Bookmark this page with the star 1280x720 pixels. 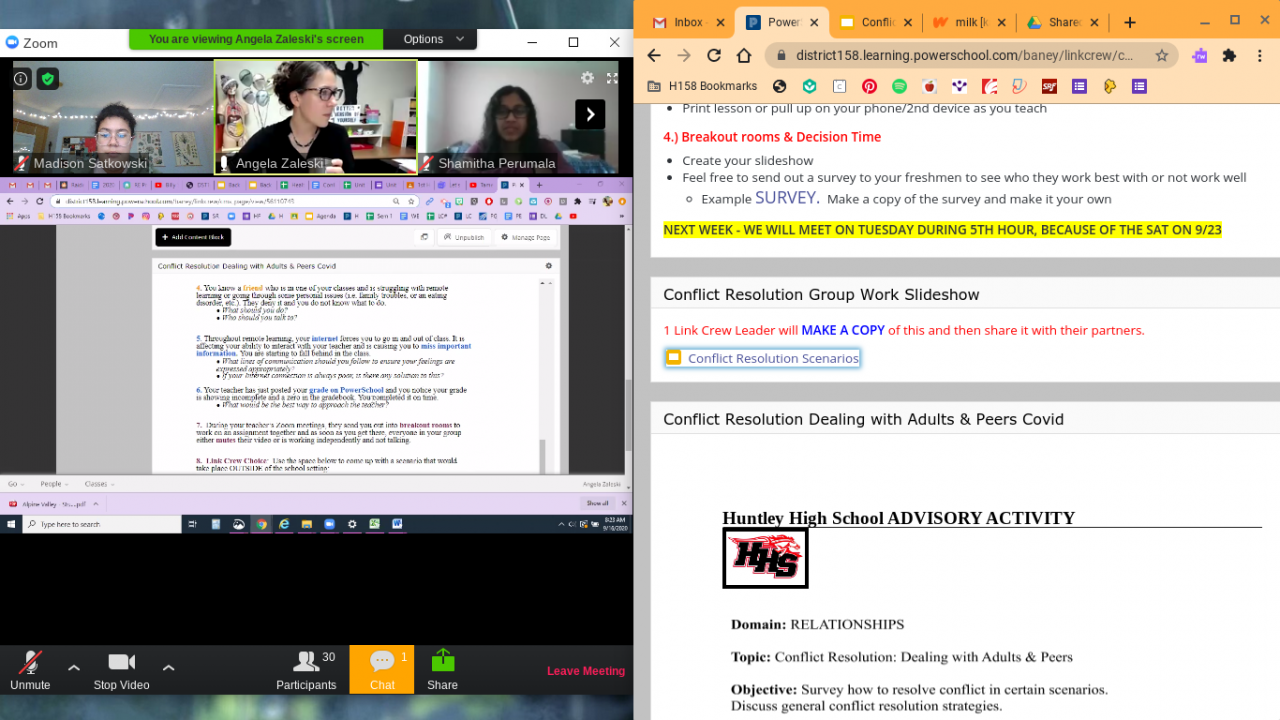[1161, 56]
